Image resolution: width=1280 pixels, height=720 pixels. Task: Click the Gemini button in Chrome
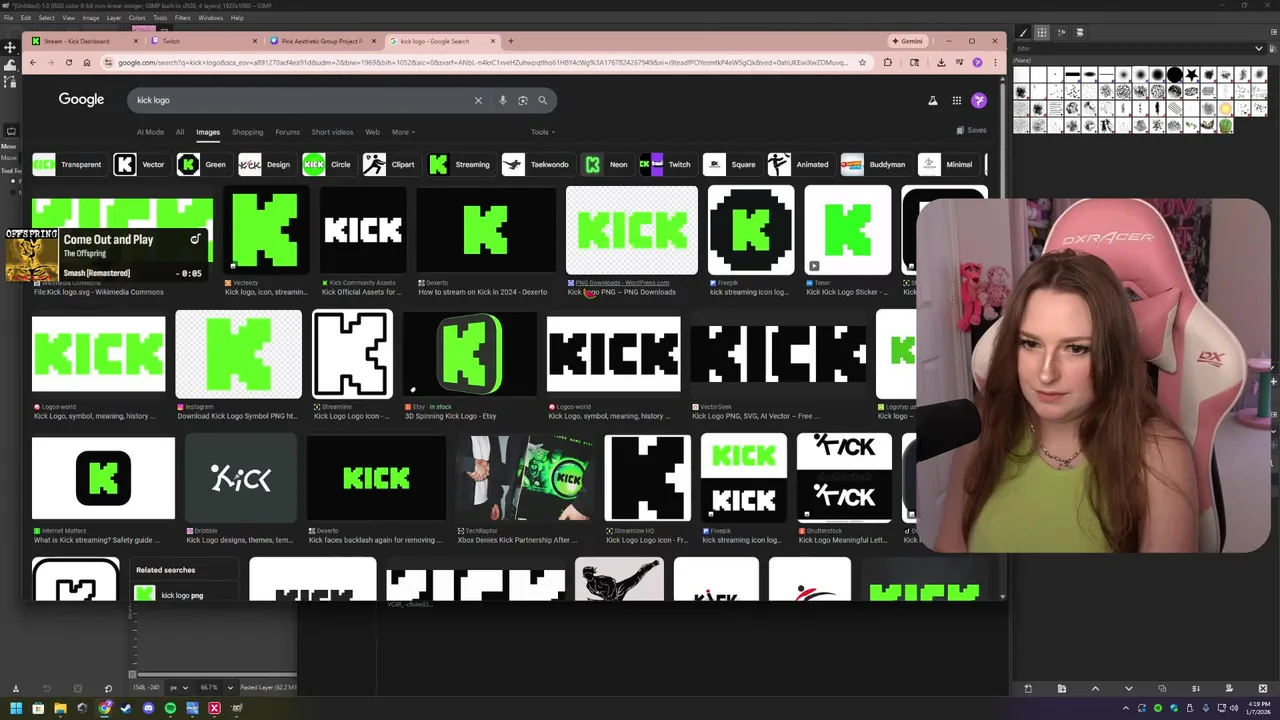(907, 41)
